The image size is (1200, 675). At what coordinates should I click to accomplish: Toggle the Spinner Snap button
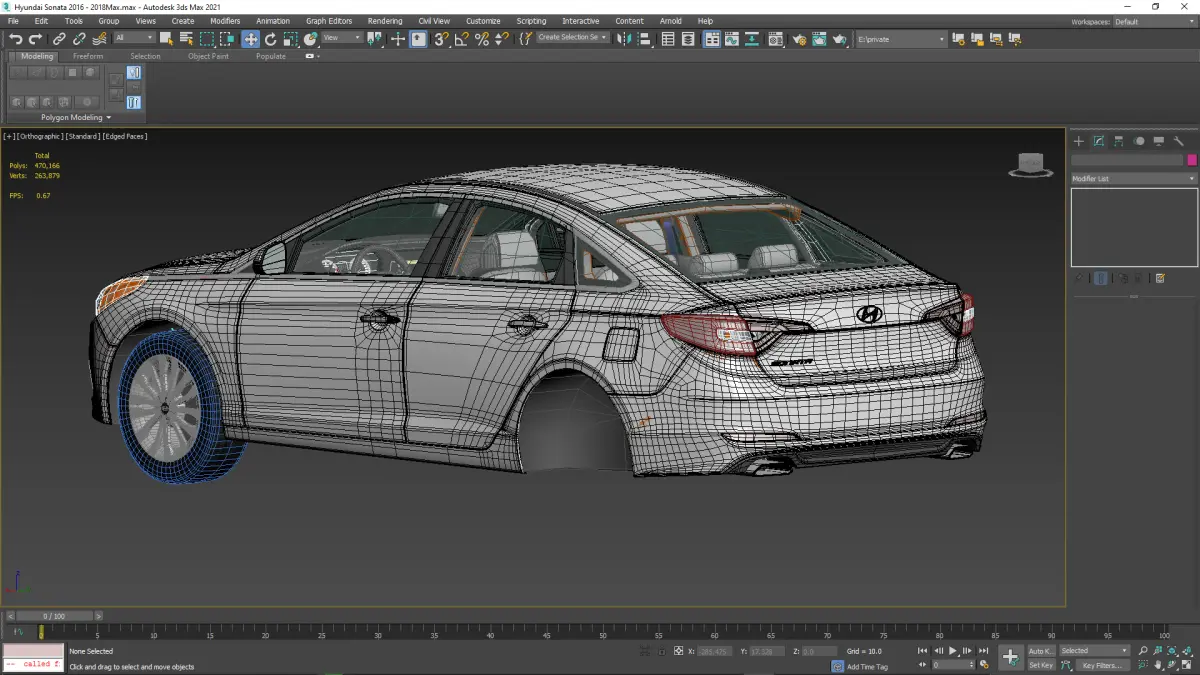(x=502, y=39)
